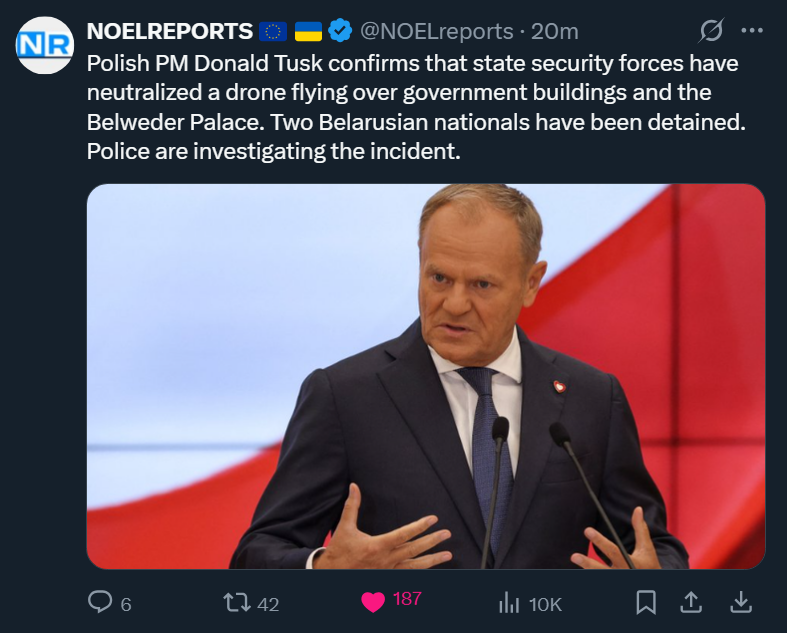Click the reply speech bubble icon

(100, 602)
